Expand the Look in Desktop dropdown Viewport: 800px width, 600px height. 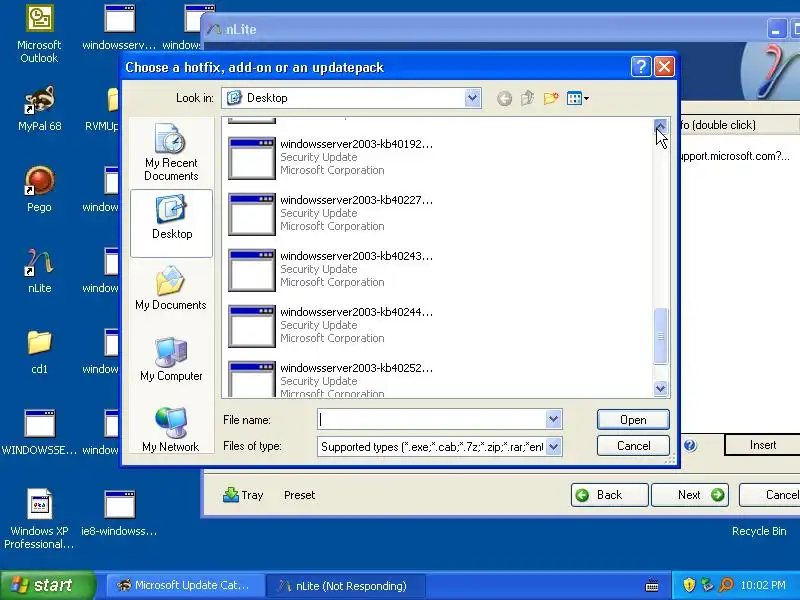tap(472, 97)
